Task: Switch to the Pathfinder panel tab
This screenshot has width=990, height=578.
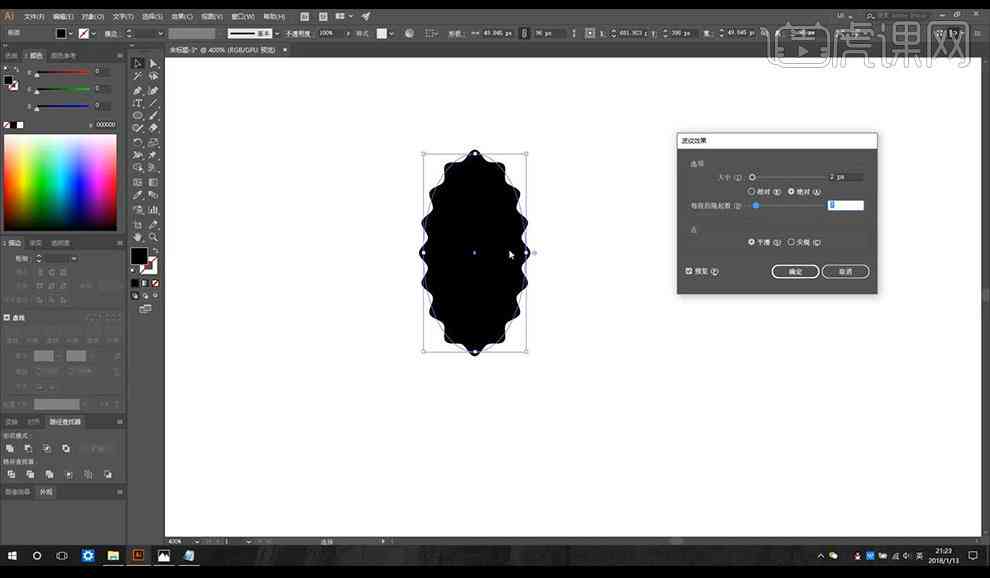Action: pyautogui.click(x=65, y=421)
